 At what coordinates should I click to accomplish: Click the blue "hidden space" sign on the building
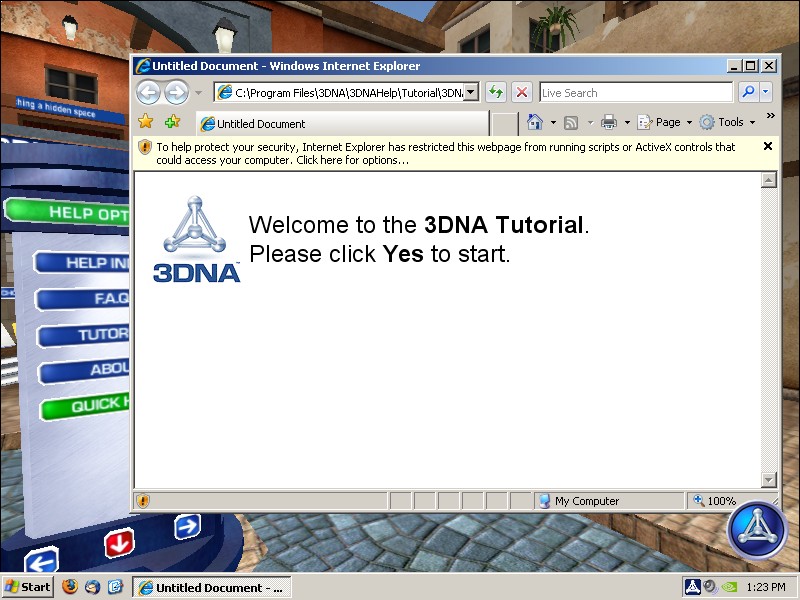point(69,109)
